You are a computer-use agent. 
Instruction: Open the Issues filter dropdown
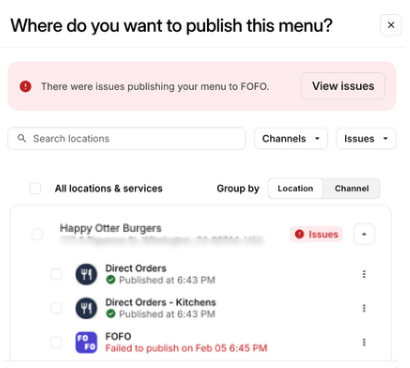coord(366,138)
